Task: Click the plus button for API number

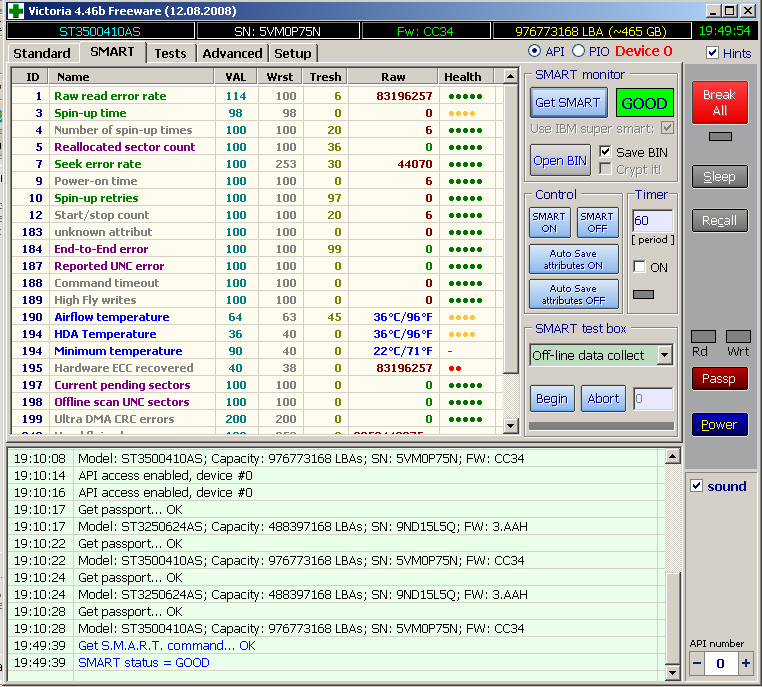Action: tap(745, 664)
